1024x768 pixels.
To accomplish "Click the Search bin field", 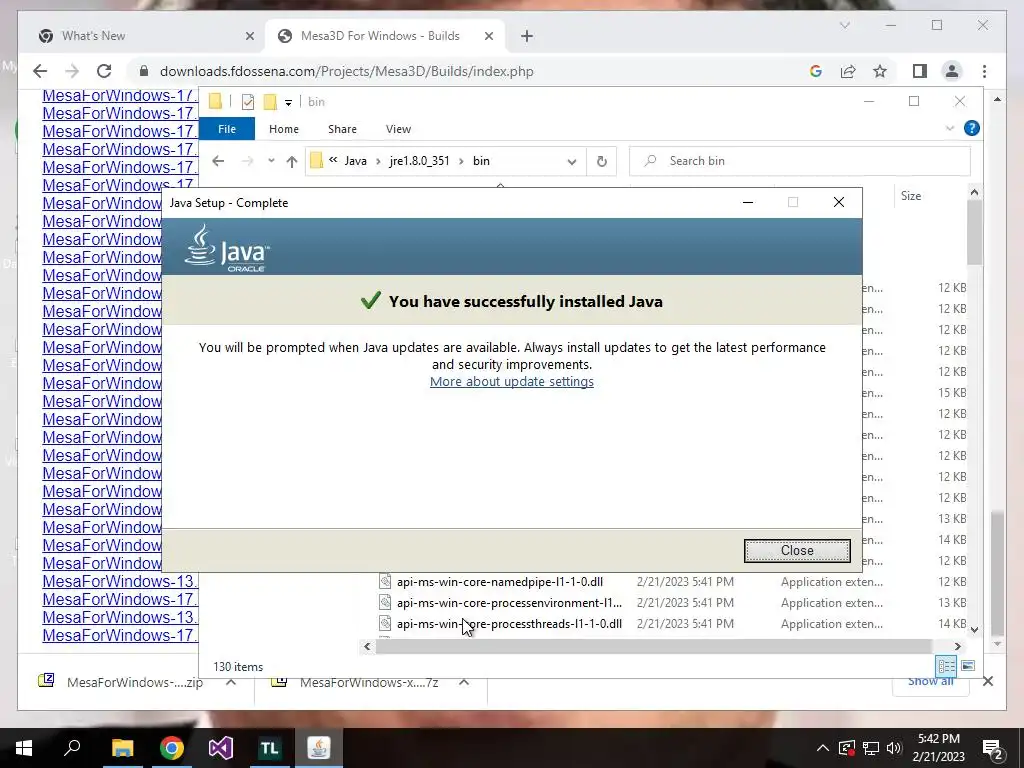I will pyautogui.click(x=799, y=161).
